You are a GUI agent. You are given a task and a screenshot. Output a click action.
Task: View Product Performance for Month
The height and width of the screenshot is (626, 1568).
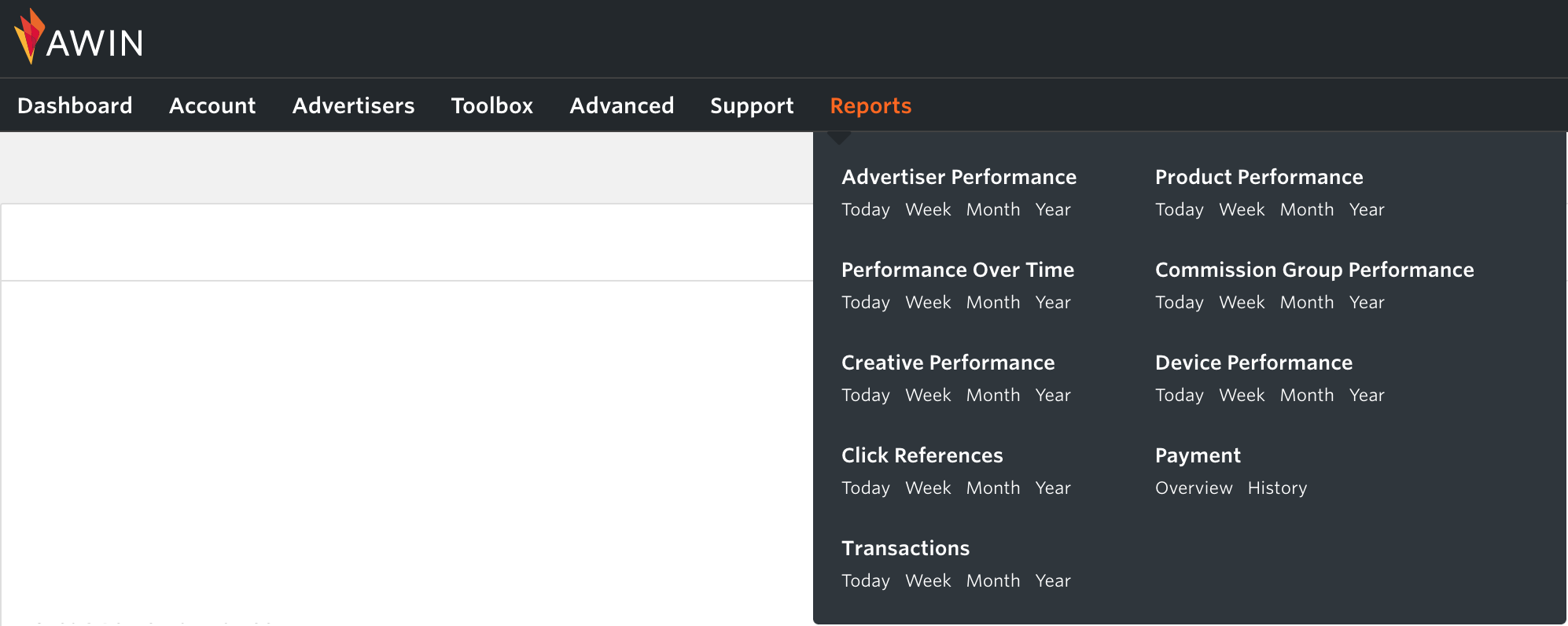pyautogui.click(x=1307, y=210)
